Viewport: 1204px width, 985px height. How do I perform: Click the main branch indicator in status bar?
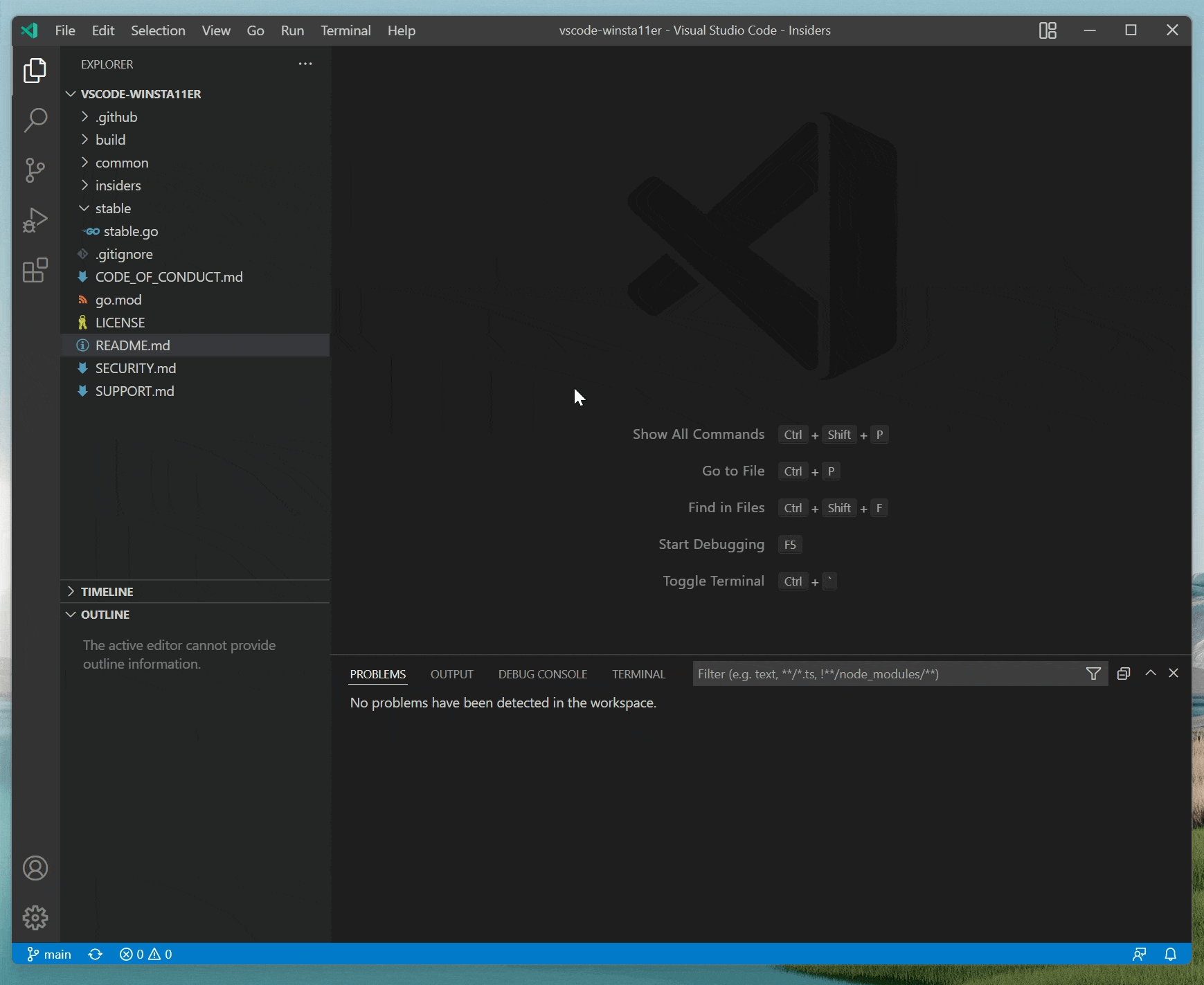(x=49, y=954)
